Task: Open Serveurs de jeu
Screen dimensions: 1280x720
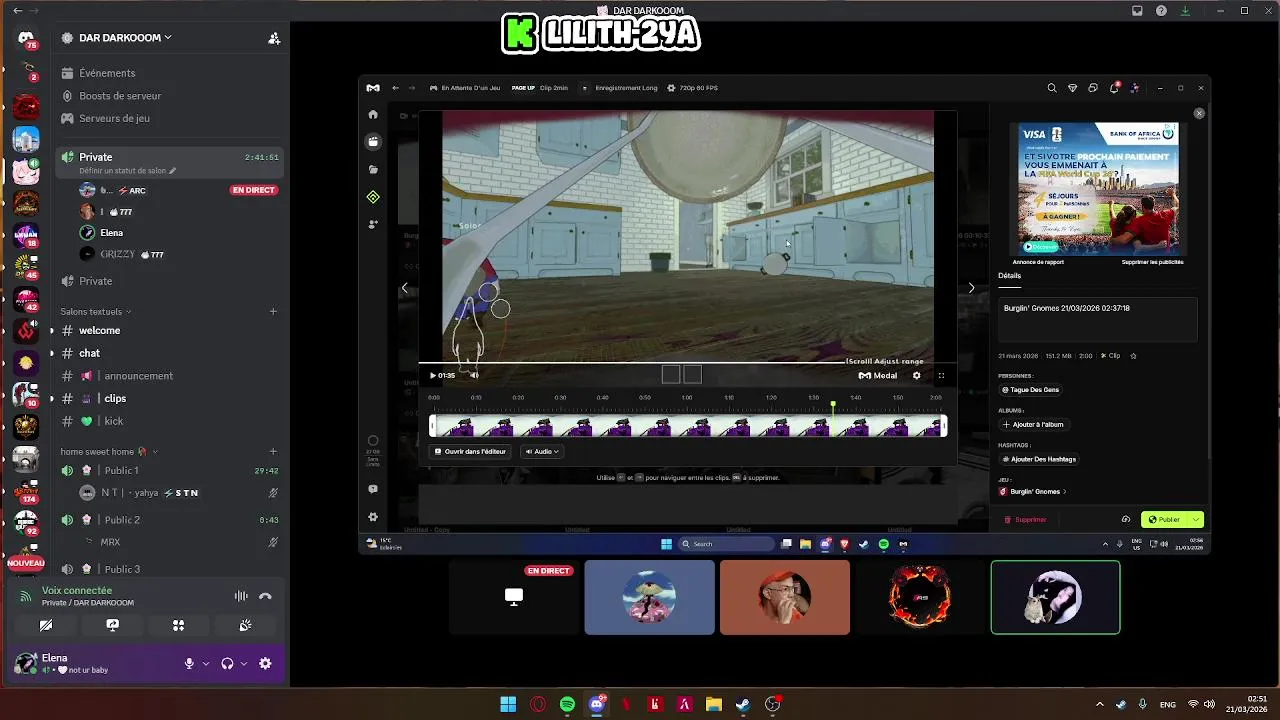Action: (114, 118)
